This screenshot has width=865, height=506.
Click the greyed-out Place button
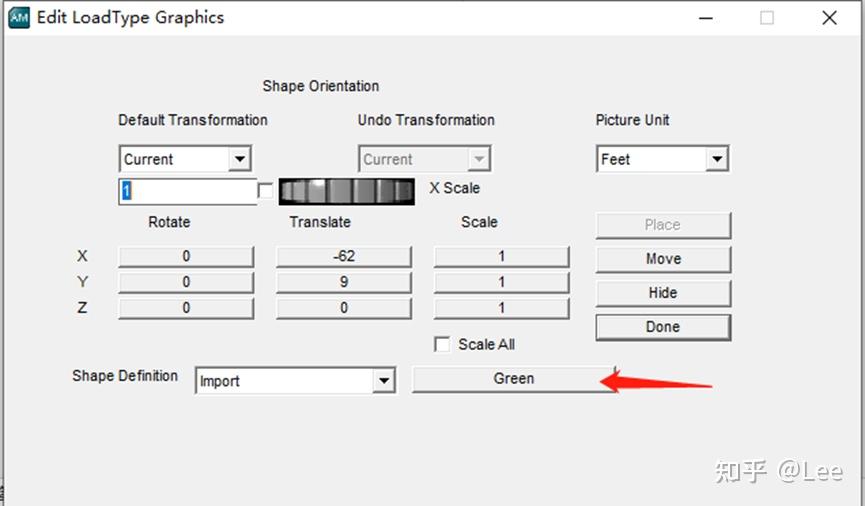tap(663, 225)
